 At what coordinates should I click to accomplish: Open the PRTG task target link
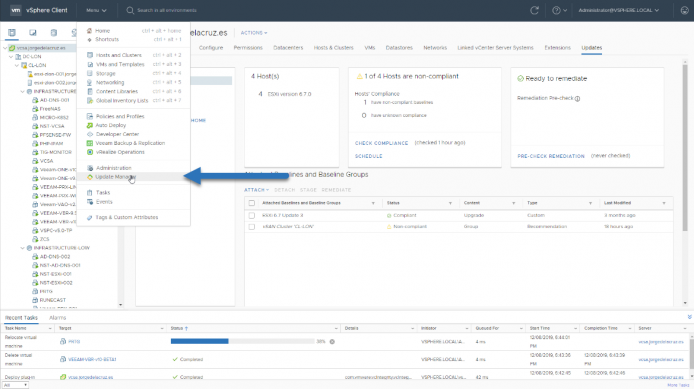click(74, 342)
